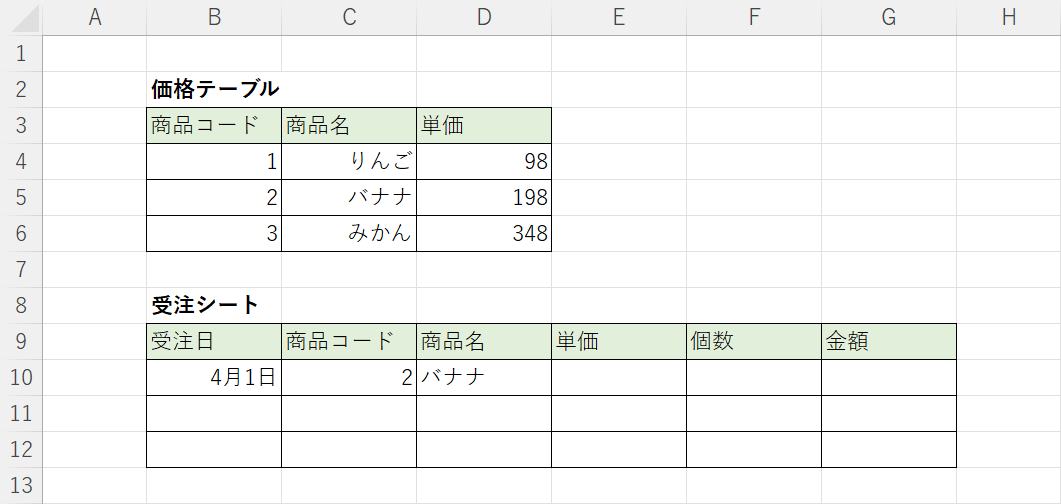Viewport: 1061px width, 504px height.
Task: Click the 単価 header in price table
Action: [x=484, y=125]
